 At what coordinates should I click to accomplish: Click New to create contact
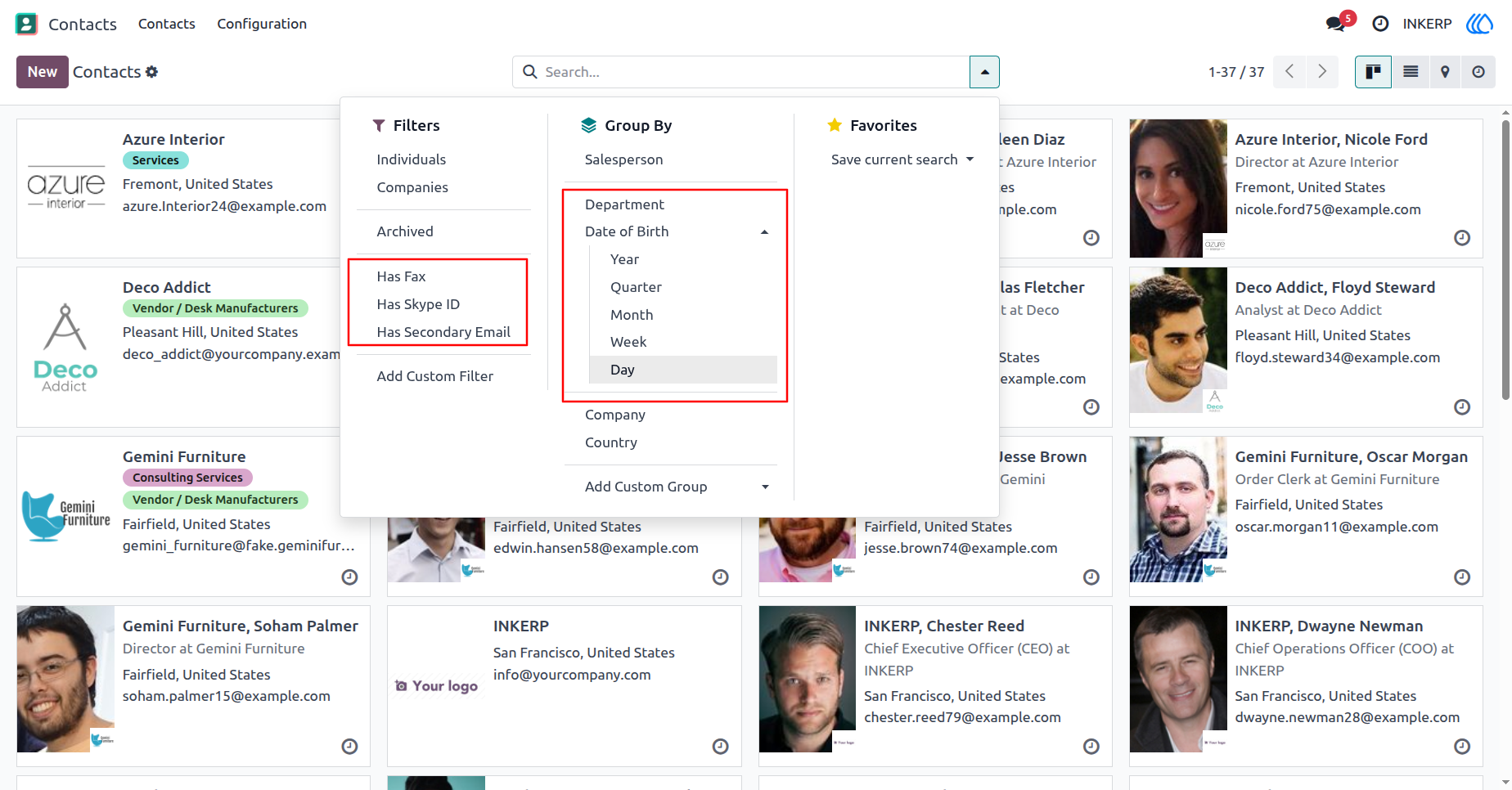pos(43,72)
